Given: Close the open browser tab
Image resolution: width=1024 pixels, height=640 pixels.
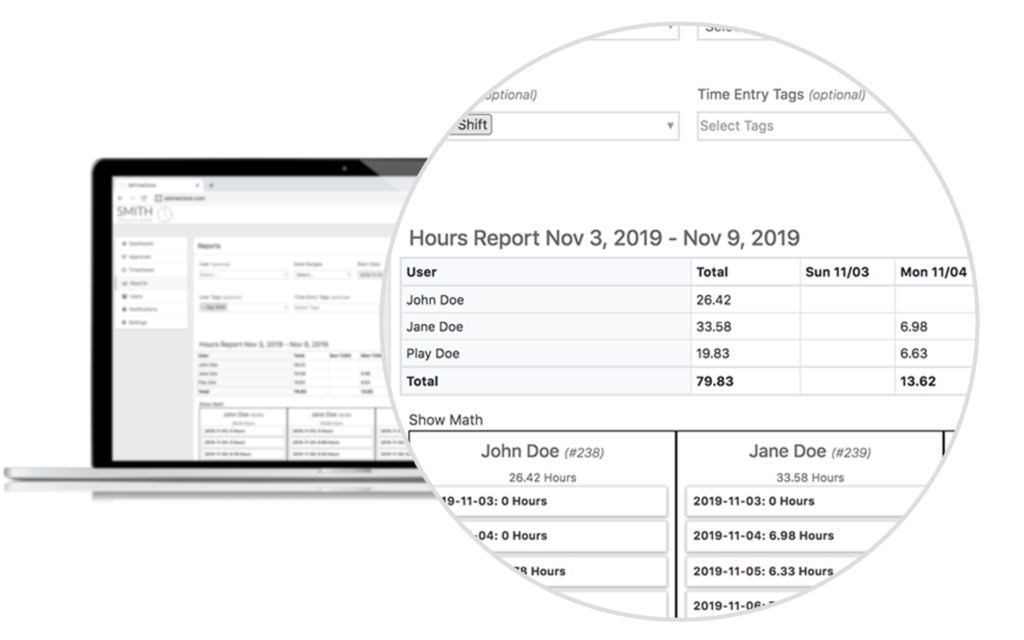Looking at the screenshot, I should [197, 185].
